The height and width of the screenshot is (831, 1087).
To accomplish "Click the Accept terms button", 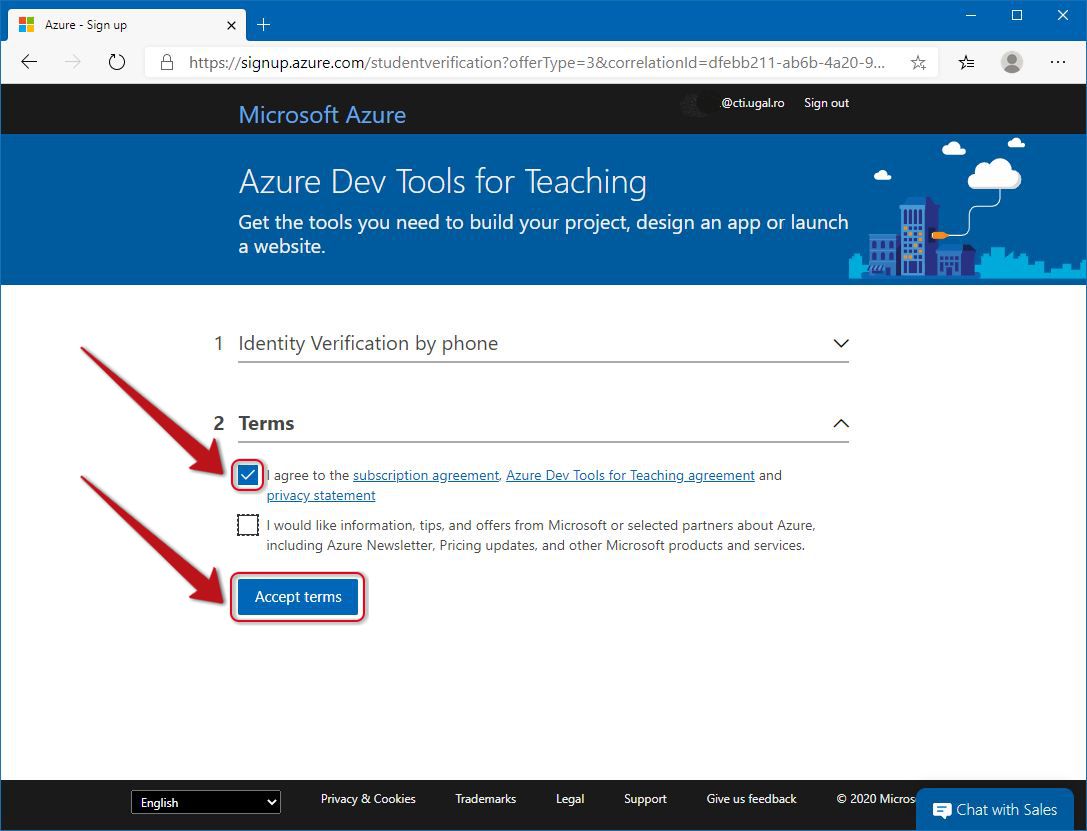I will 298,597.
